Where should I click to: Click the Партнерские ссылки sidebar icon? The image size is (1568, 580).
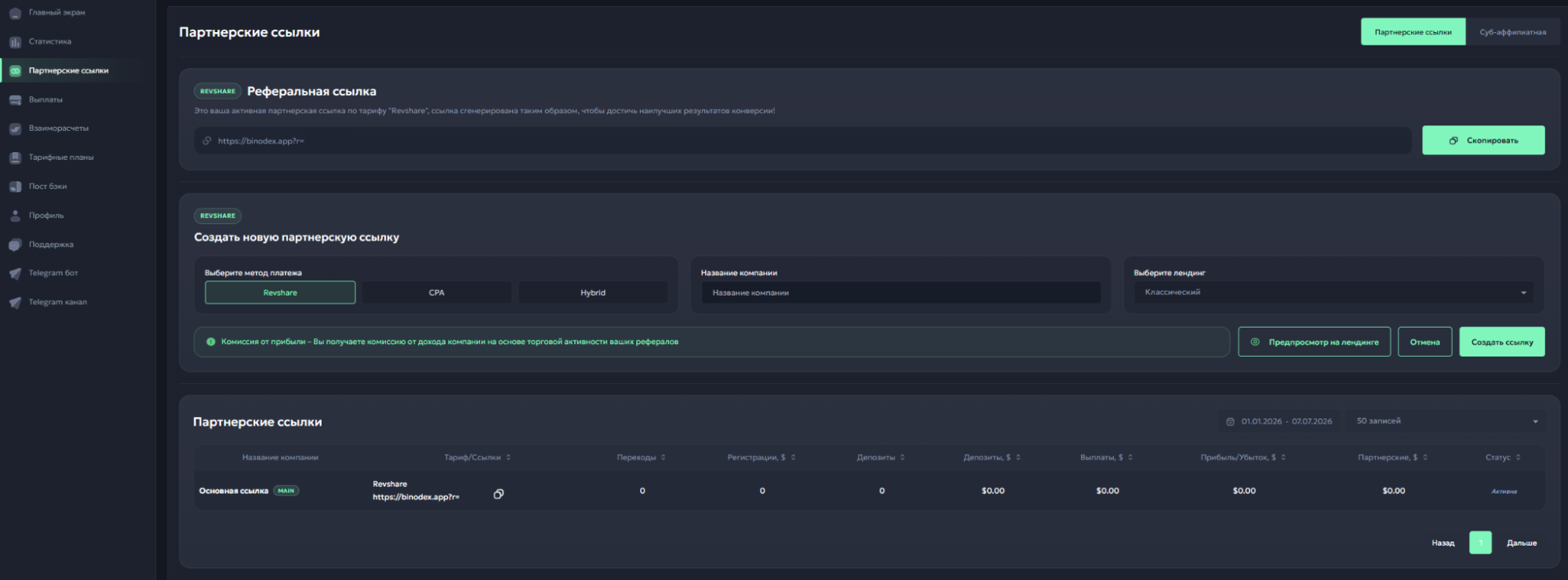(15, 71)
